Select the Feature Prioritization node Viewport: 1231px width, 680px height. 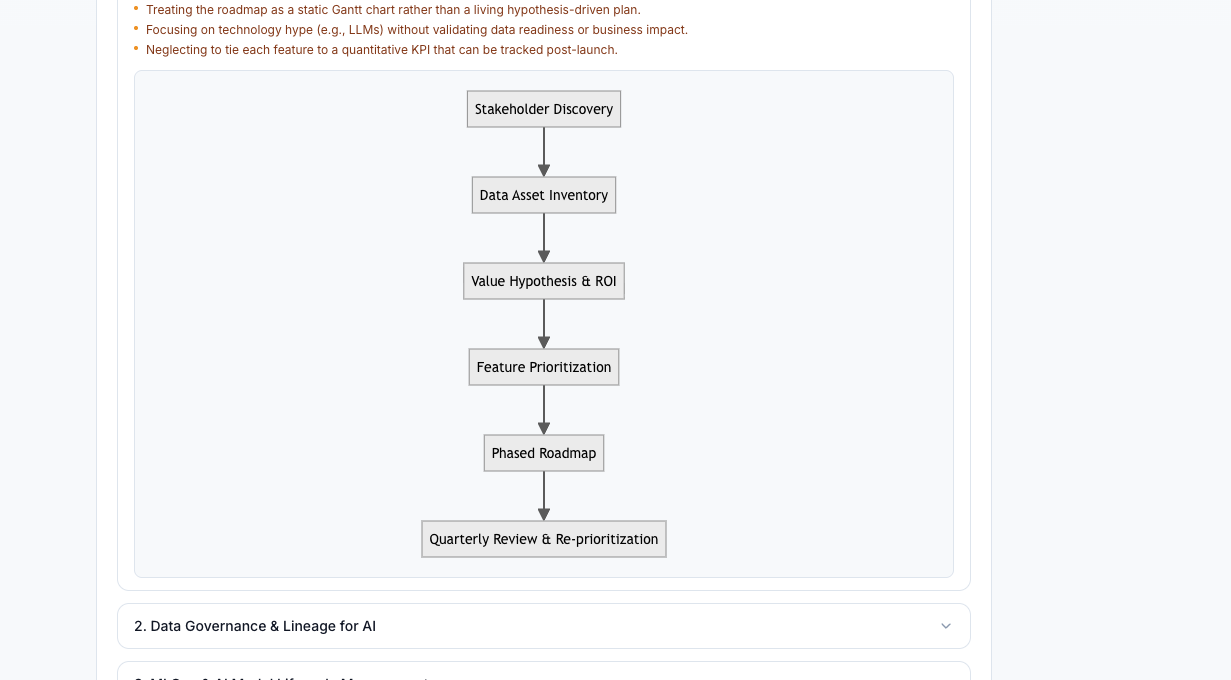pyautogui.click(x=544, y=367)
